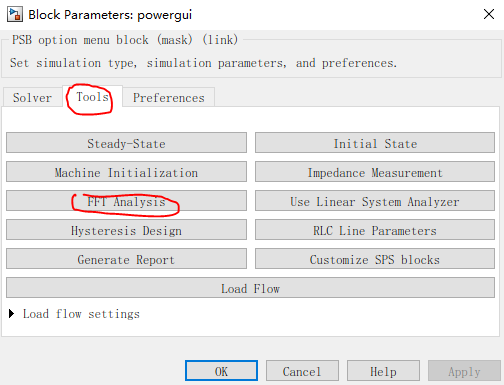Click the Initial State button
The image size is (504, 385).
click(x=375, y=143)
